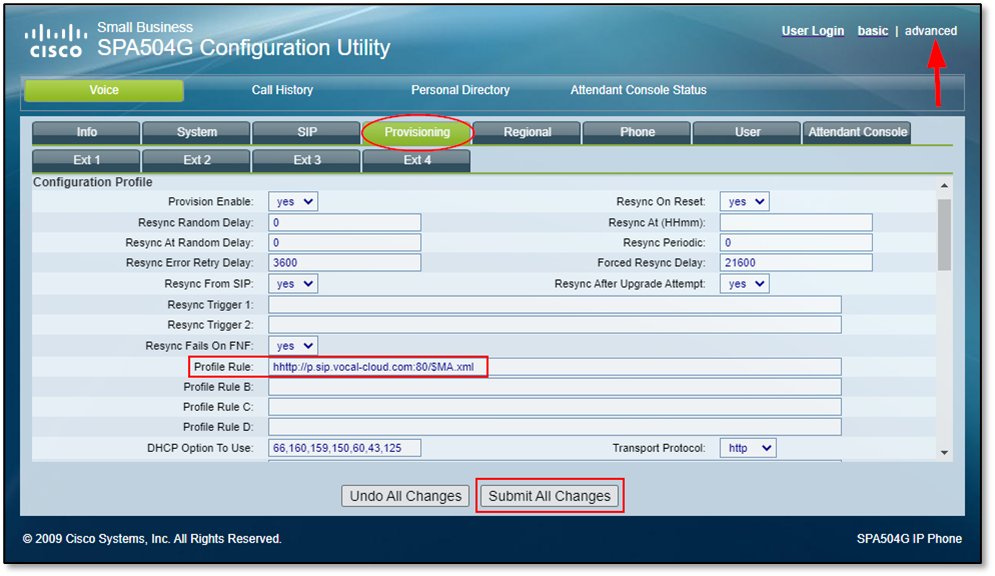Focus Resync At Random Delay field

pyautogui.click(x=345, y=242)
